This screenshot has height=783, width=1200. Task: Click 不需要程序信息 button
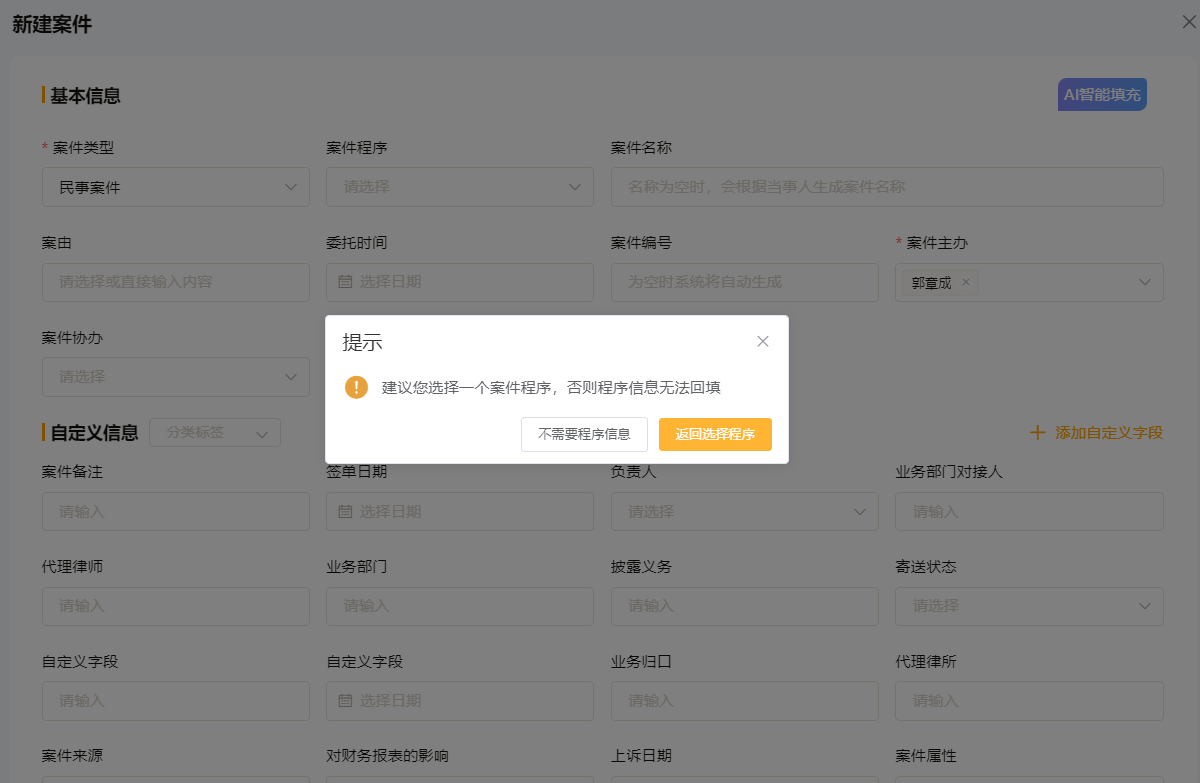click(x=584, y=434)
